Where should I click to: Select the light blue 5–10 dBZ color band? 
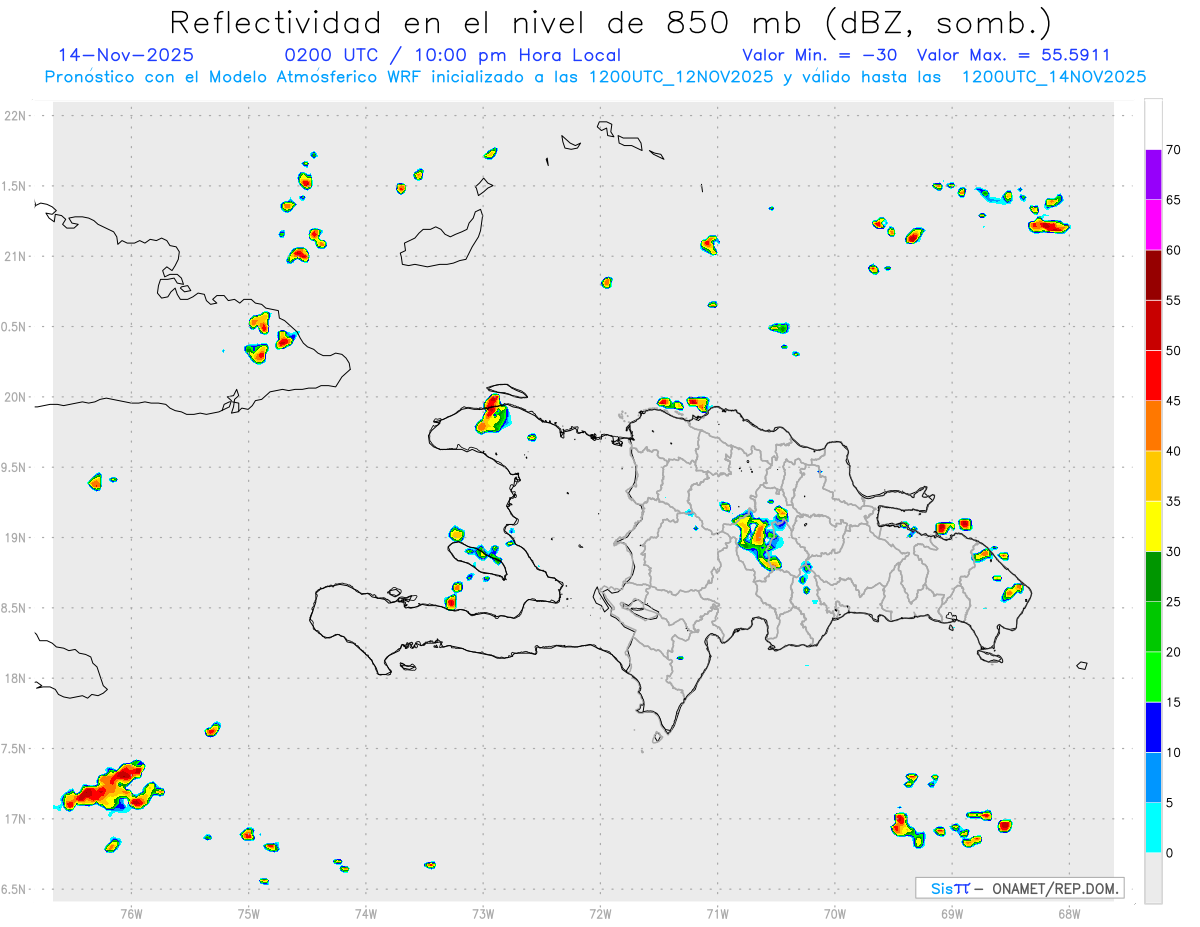(x=1153, y=777)
